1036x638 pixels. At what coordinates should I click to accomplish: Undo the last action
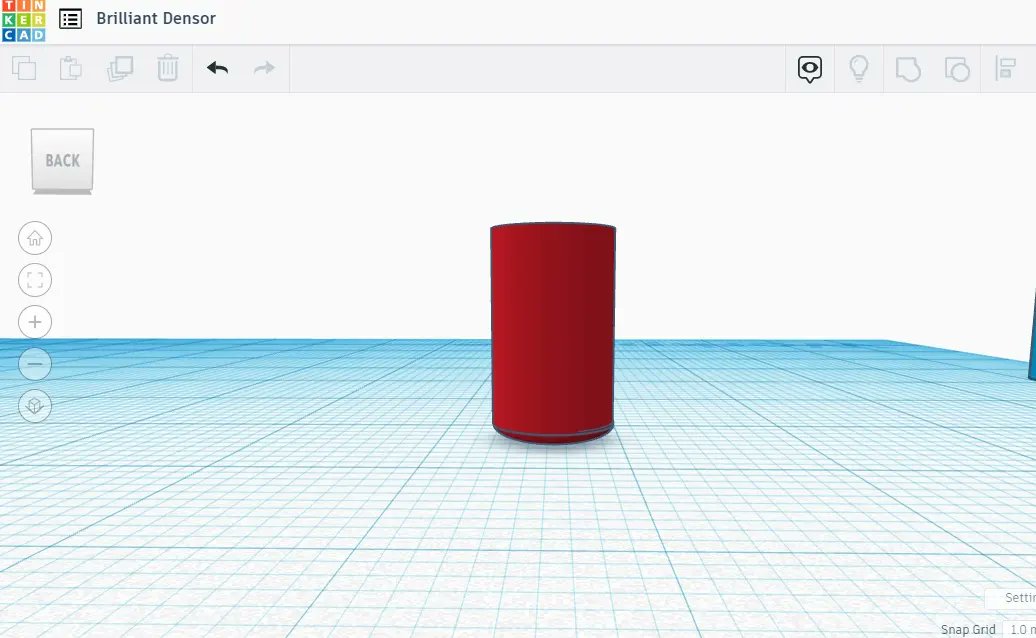tap(217, 68)
